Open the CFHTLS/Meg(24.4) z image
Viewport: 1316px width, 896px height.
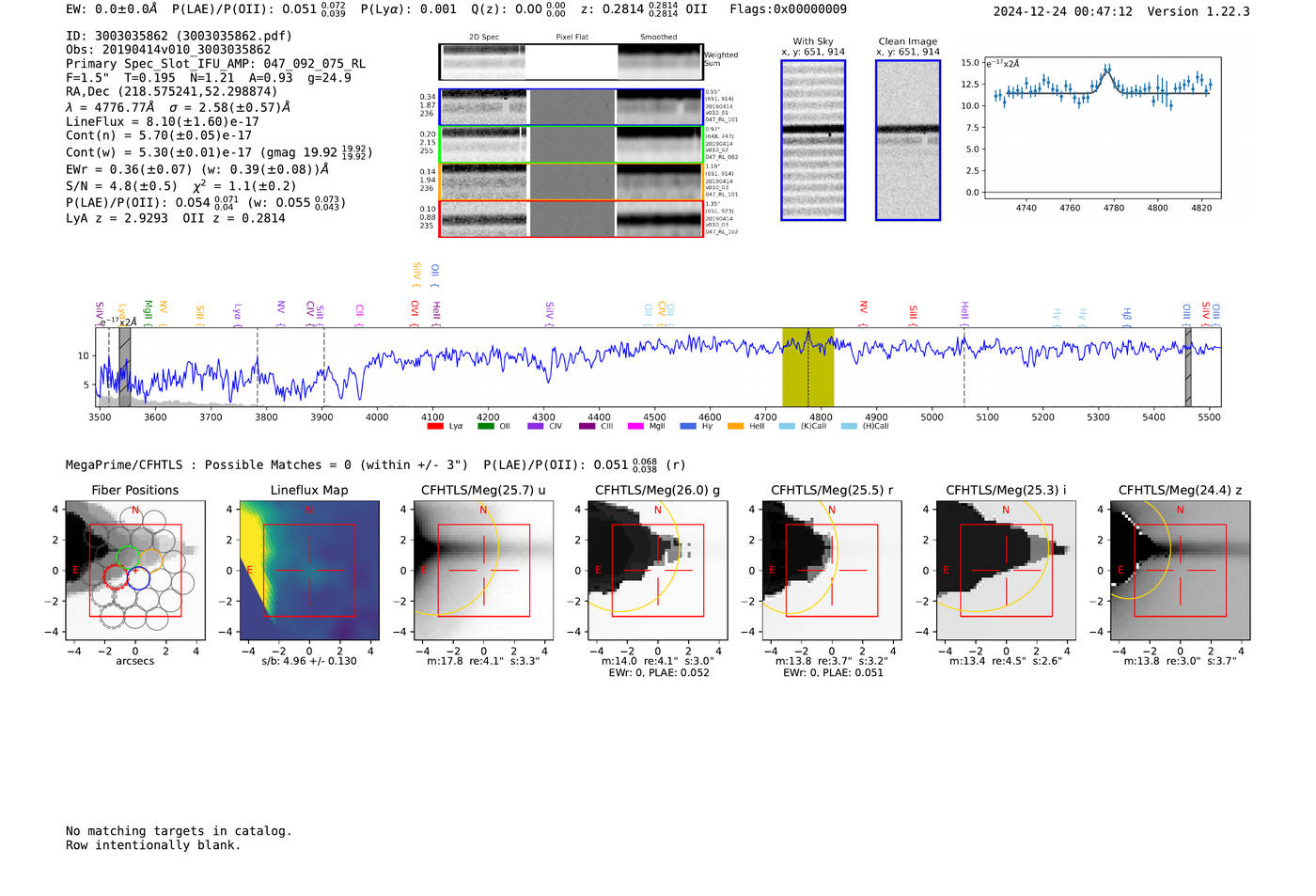(1181, 571)
